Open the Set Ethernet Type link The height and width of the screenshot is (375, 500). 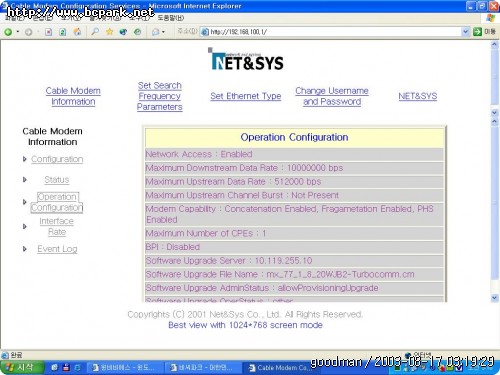pyautogui.click(x=246, y=96)
